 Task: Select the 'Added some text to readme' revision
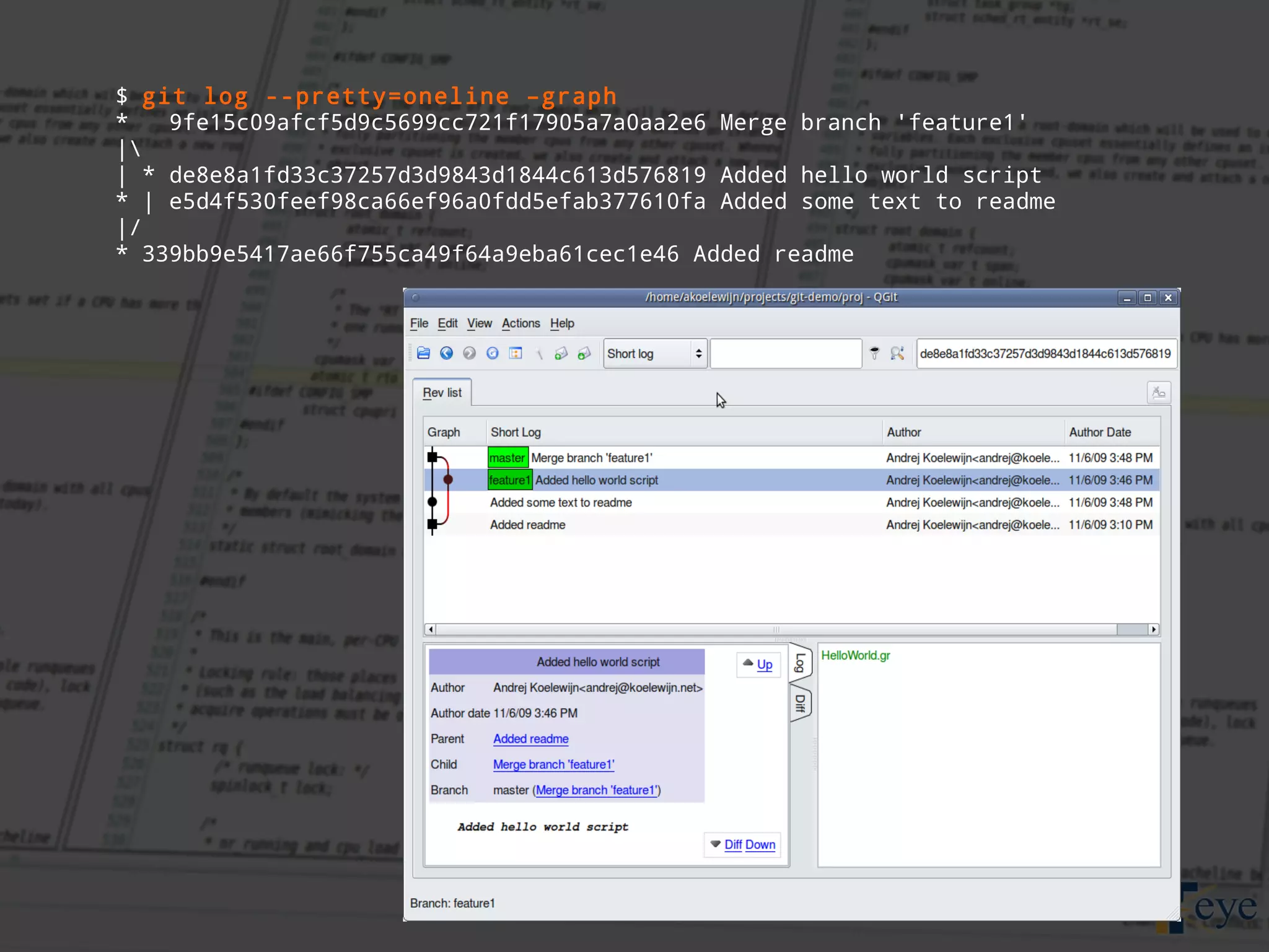[x=561, y=502]
